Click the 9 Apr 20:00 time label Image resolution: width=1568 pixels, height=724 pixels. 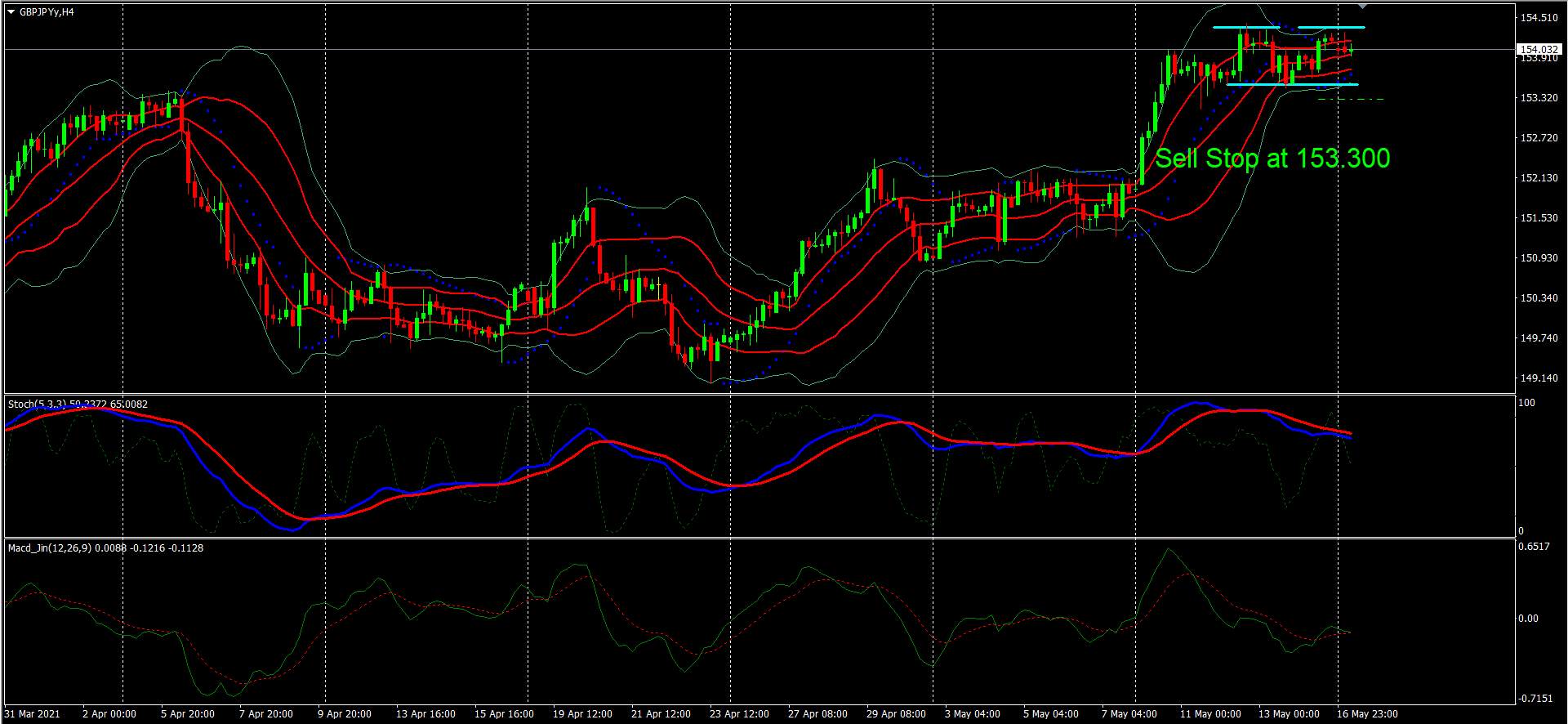pyautogui.click(x=345, y=714)
